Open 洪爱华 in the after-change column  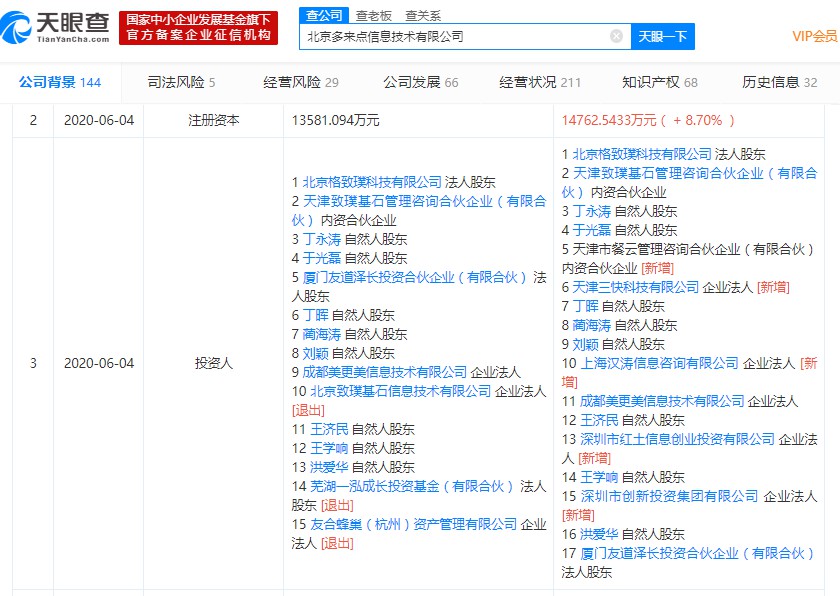[x=599, y=534]
